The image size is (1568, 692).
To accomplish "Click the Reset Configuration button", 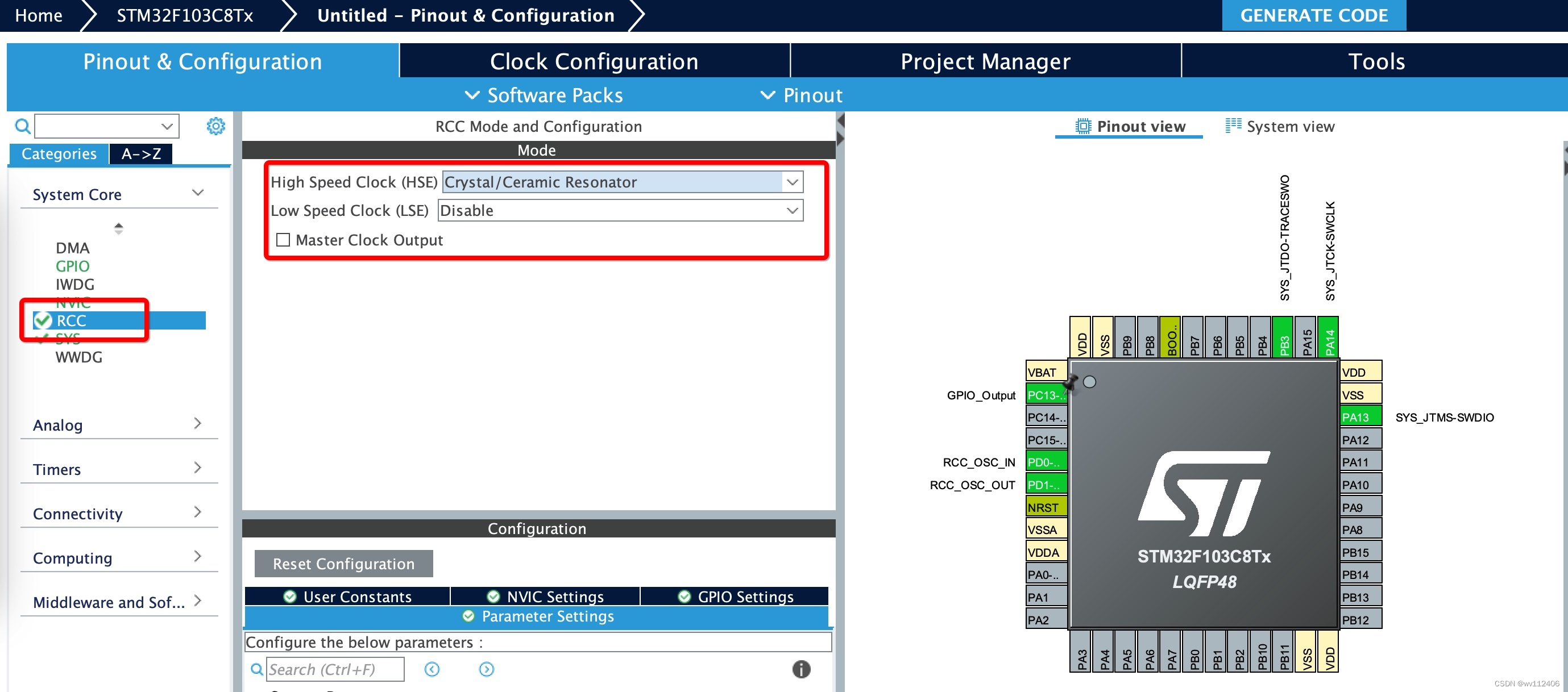I will [343, 564].
